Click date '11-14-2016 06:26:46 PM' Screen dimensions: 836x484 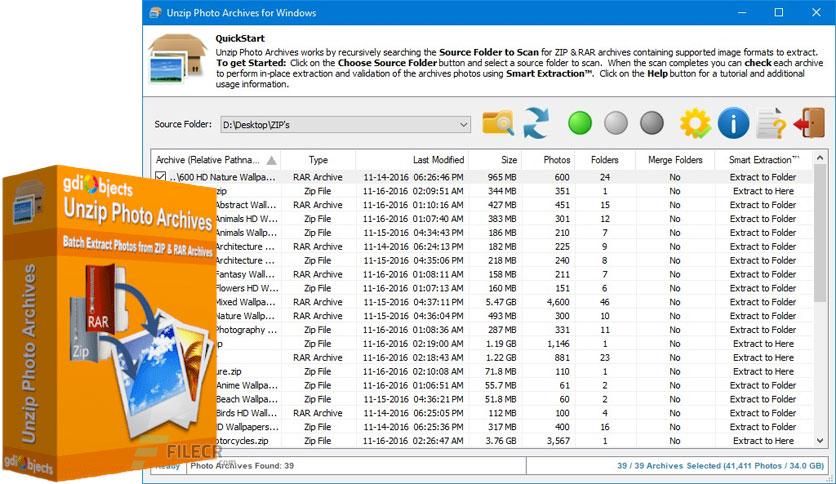pyautogui.click(x=413, y=177)
